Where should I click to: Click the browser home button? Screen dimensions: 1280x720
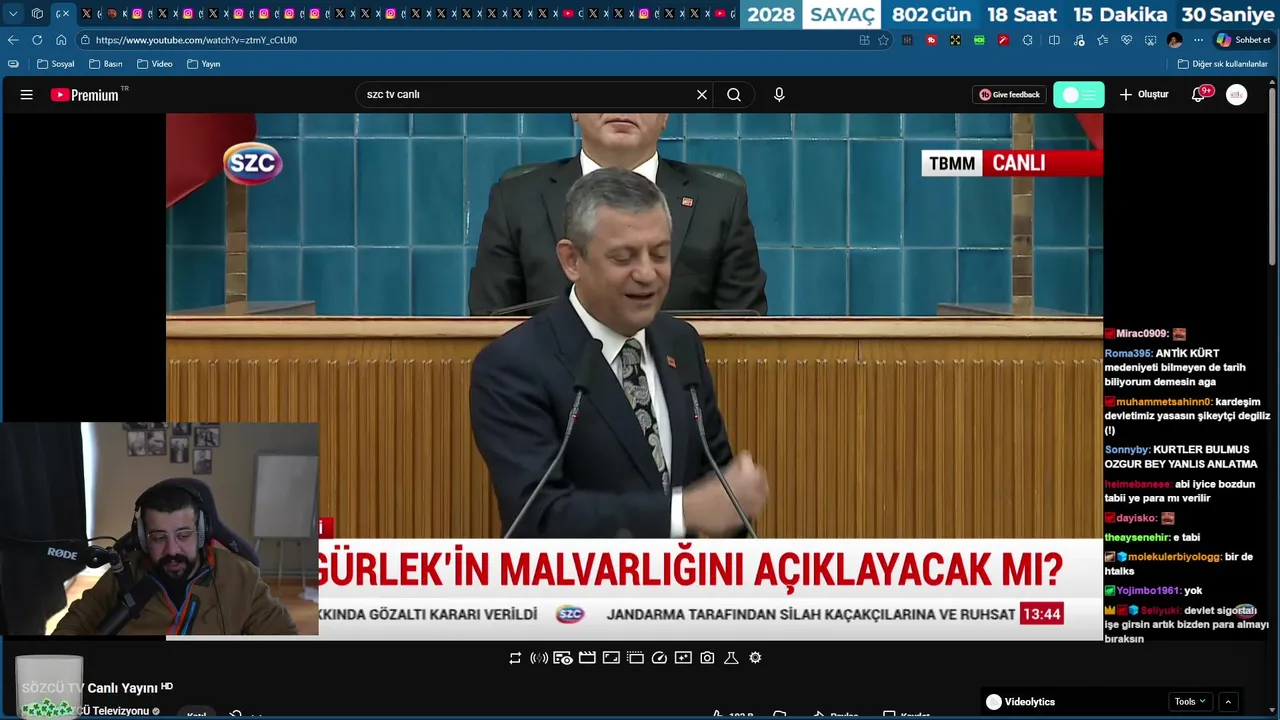coord(61,40)
